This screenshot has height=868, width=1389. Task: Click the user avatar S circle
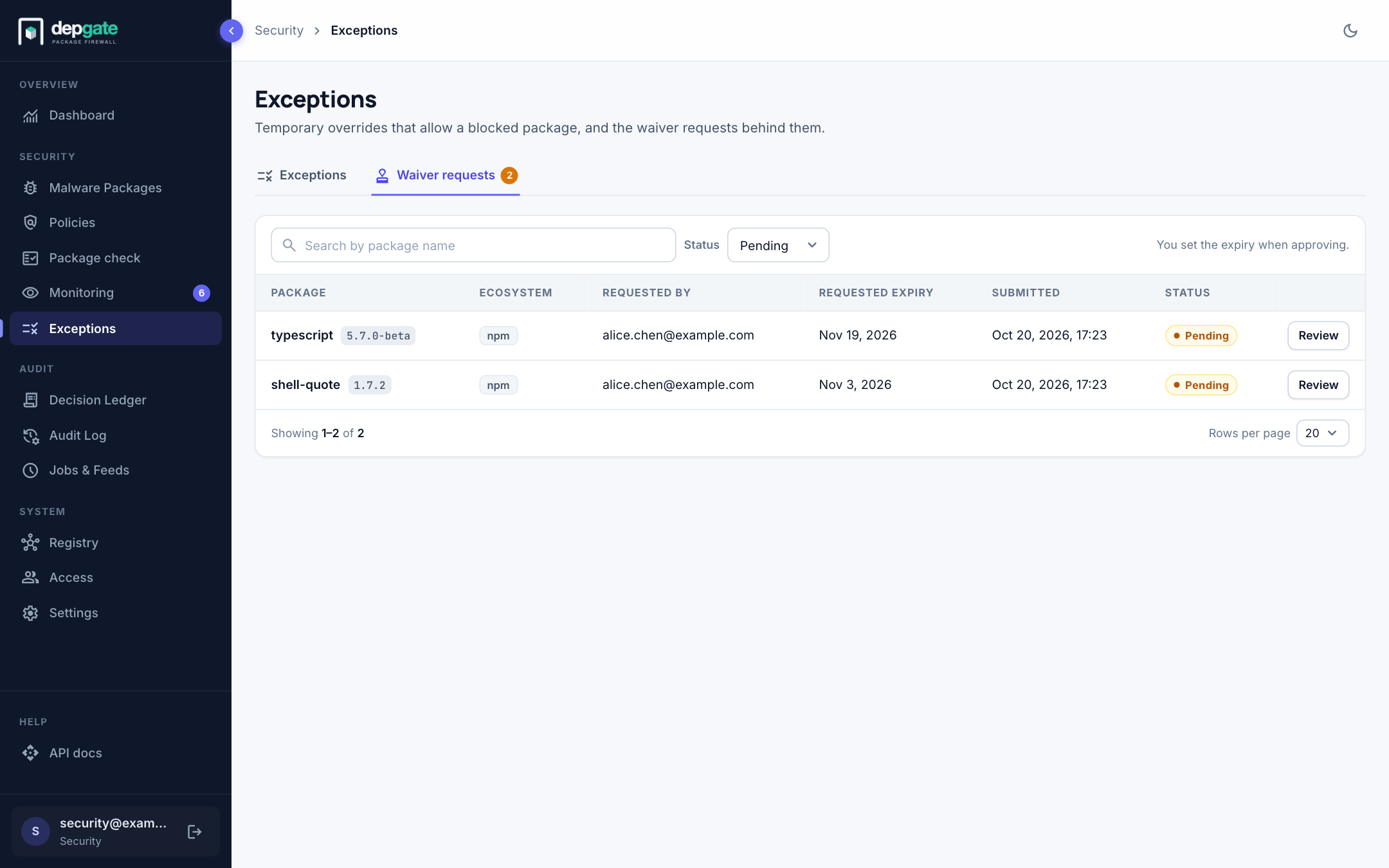click(x=35, y=831)
